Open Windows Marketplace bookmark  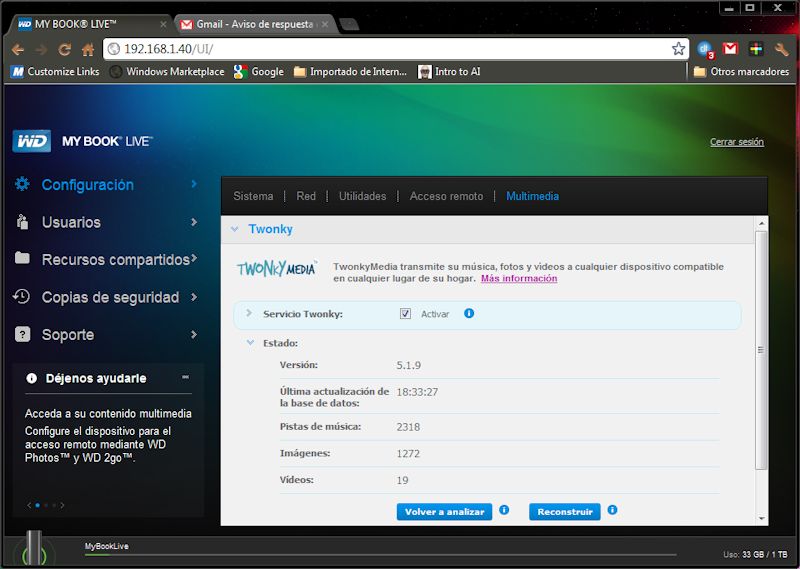click(167, 71)
